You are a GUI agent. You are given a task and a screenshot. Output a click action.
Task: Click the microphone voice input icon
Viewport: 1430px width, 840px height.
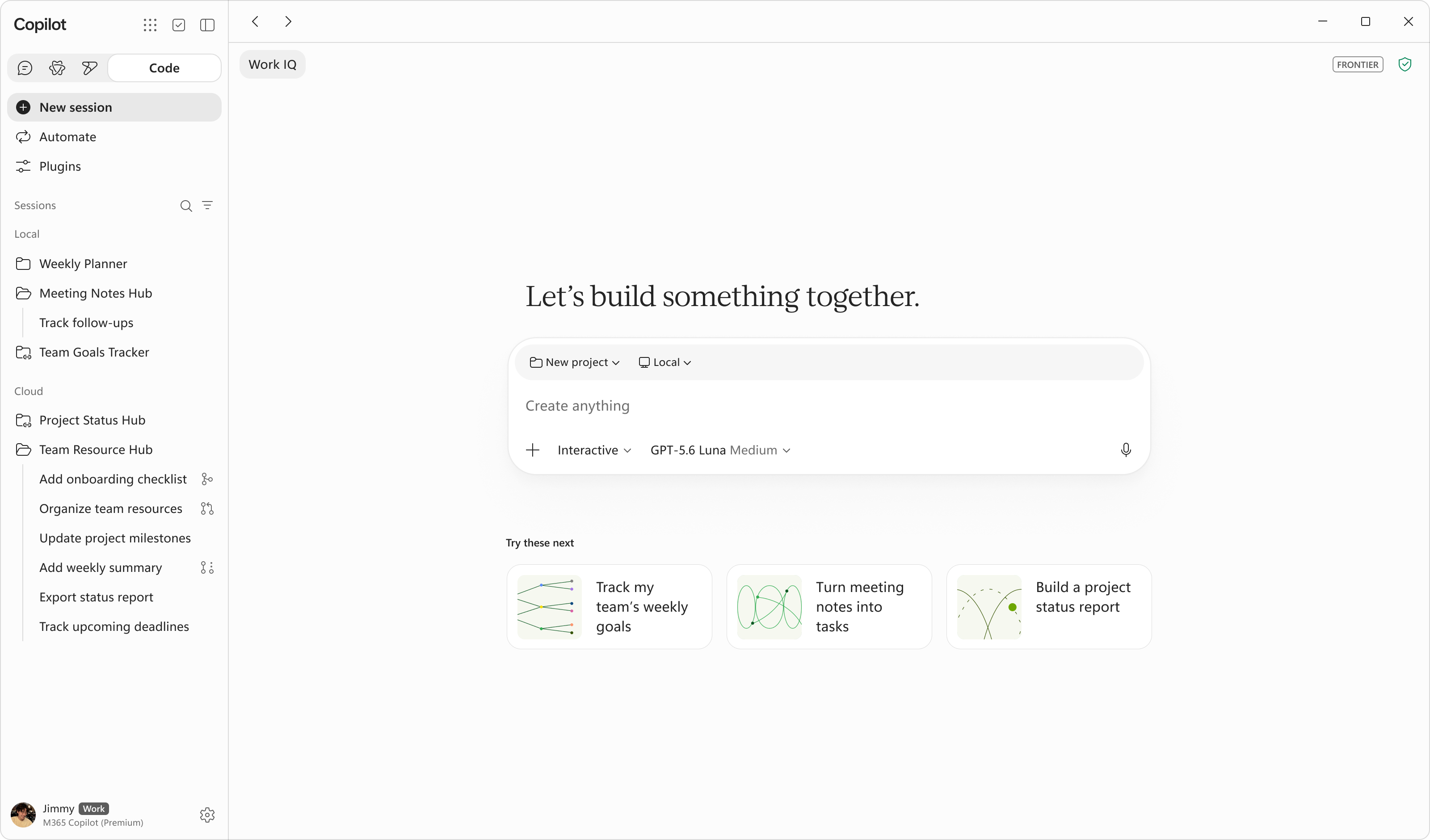point(1127,451)
